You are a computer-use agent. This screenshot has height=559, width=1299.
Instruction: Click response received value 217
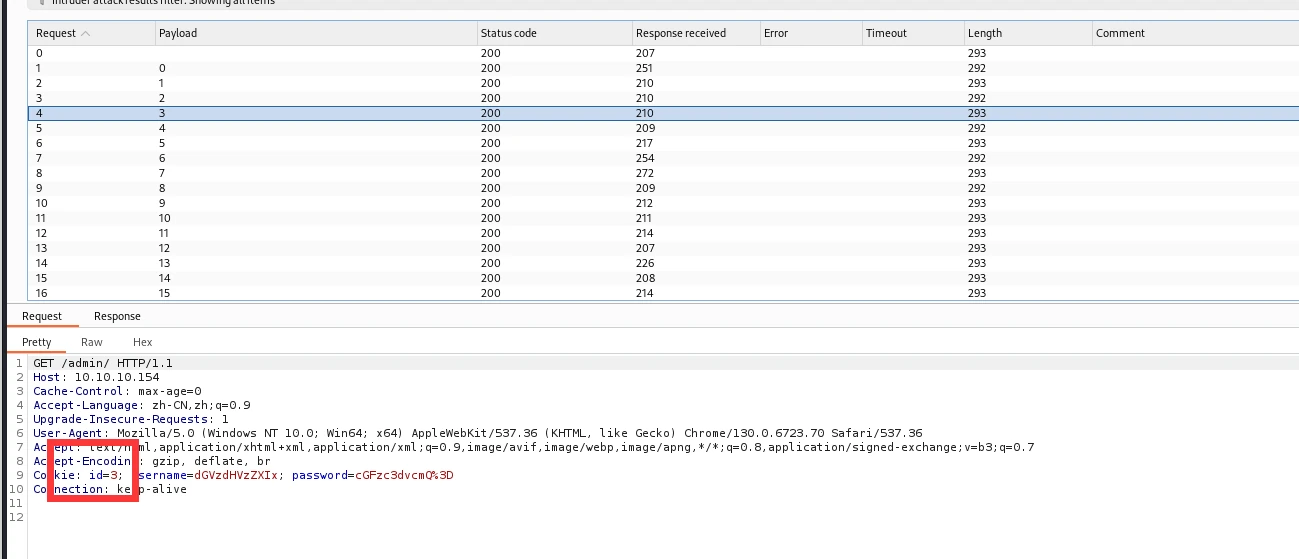[645, 143]
